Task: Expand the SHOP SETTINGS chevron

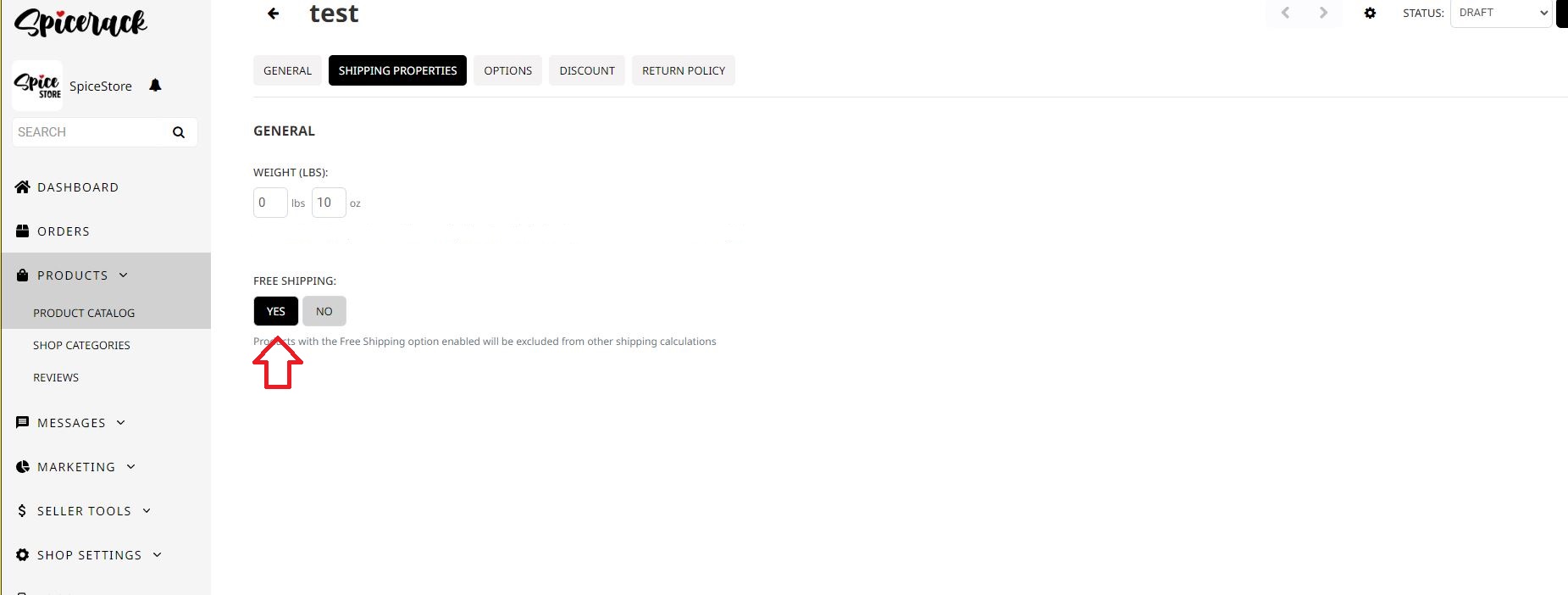Action: click(158, 555)
